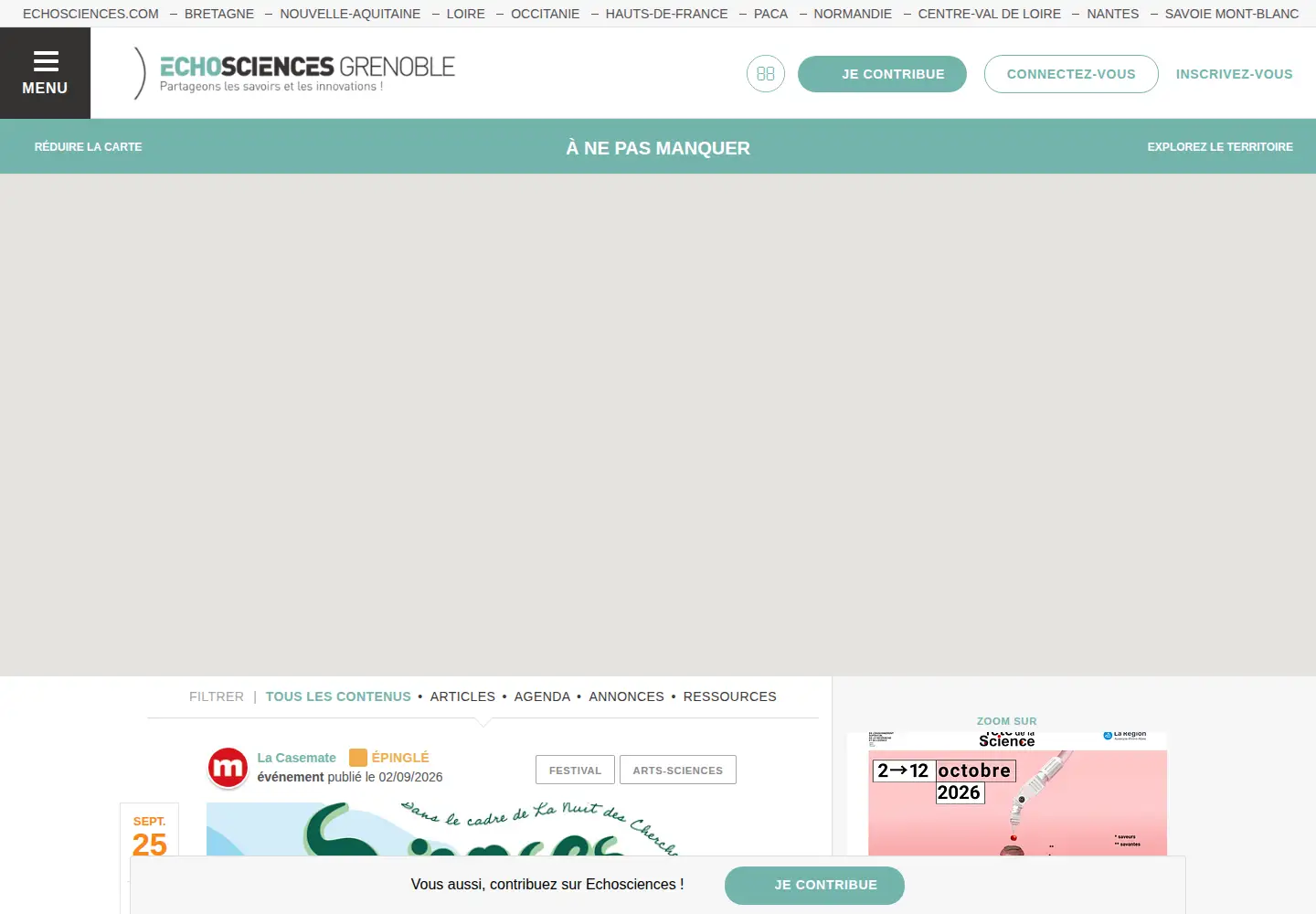Open EXPLOREZ LE TERRITOIRE
Viewport: 1316px width, 914px height.
1220,146
